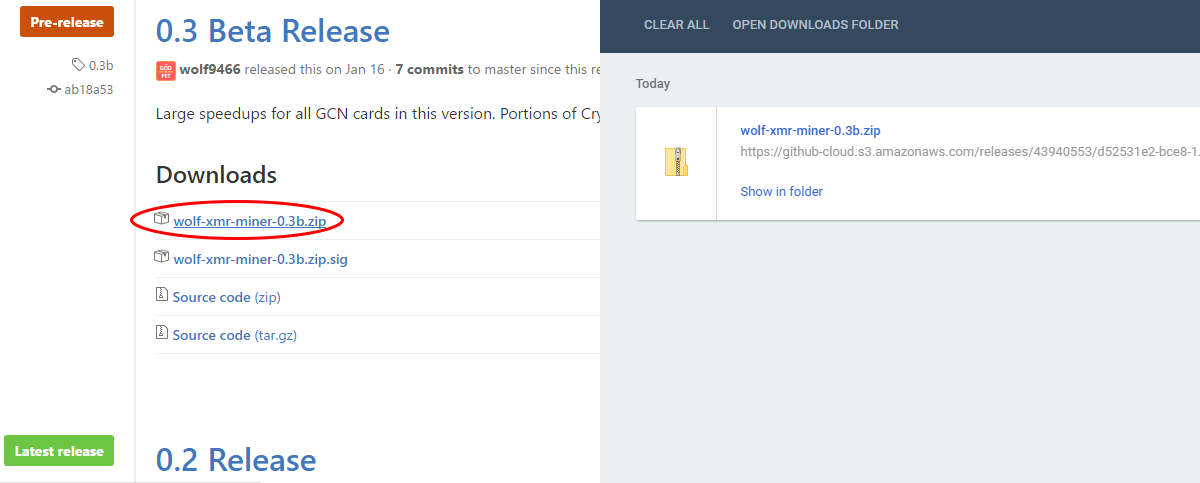Click the commit icon beside ab18a53
The width and height of the screenshot is (1200, 483).
pos(54,89)
